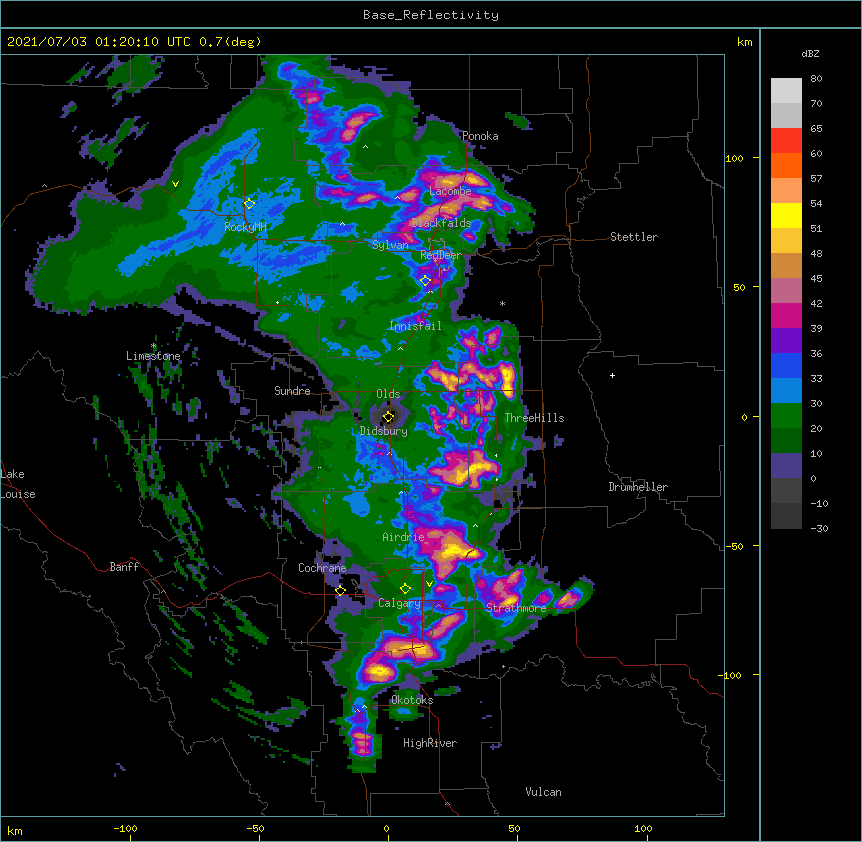Click the yellow diamond marker near RockyMH

pyautogui.click(x=249, y=203)
